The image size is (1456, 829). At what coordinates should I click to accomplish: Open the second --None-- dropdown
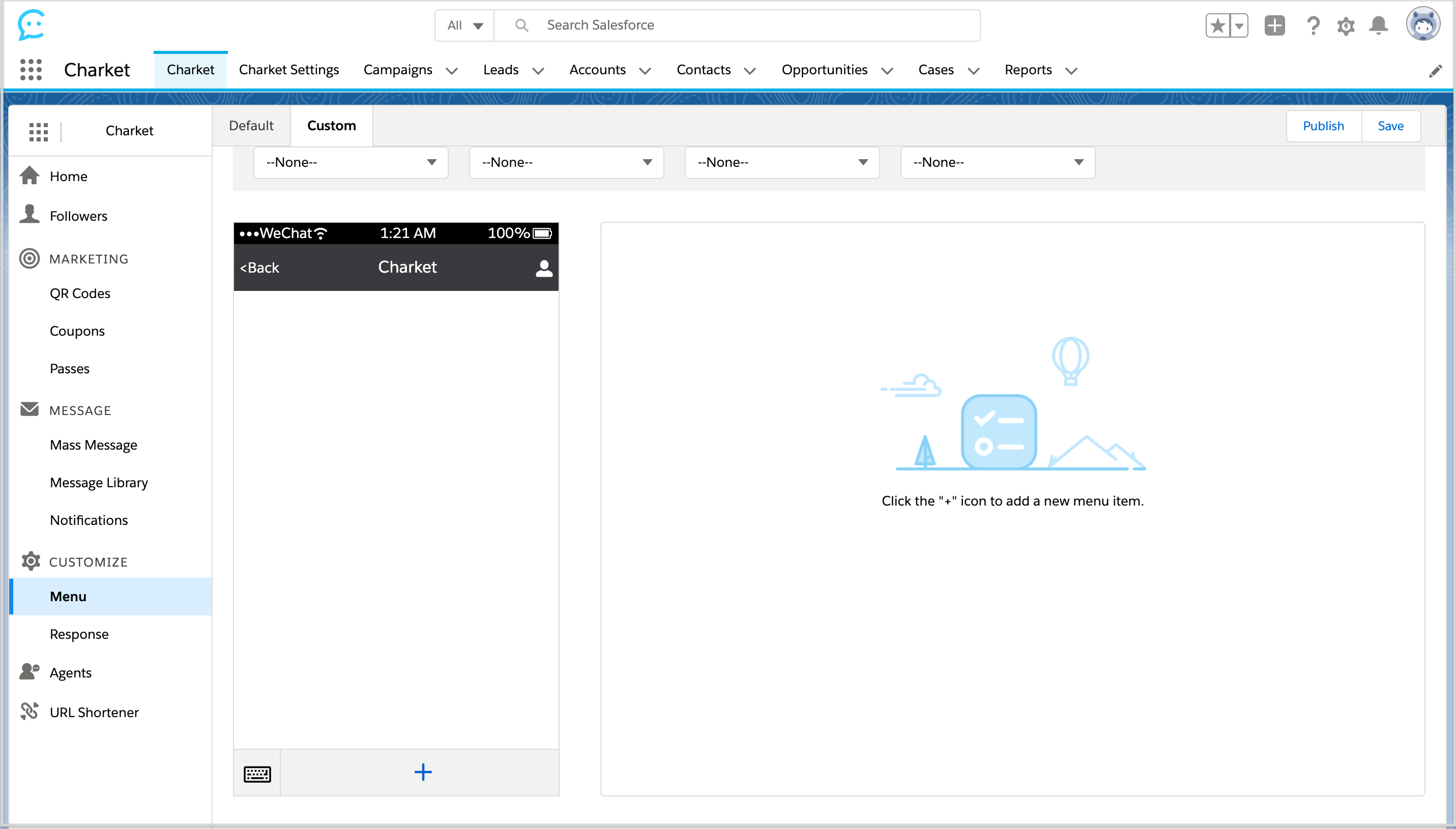pyautogui.click(x=567, y=163)
